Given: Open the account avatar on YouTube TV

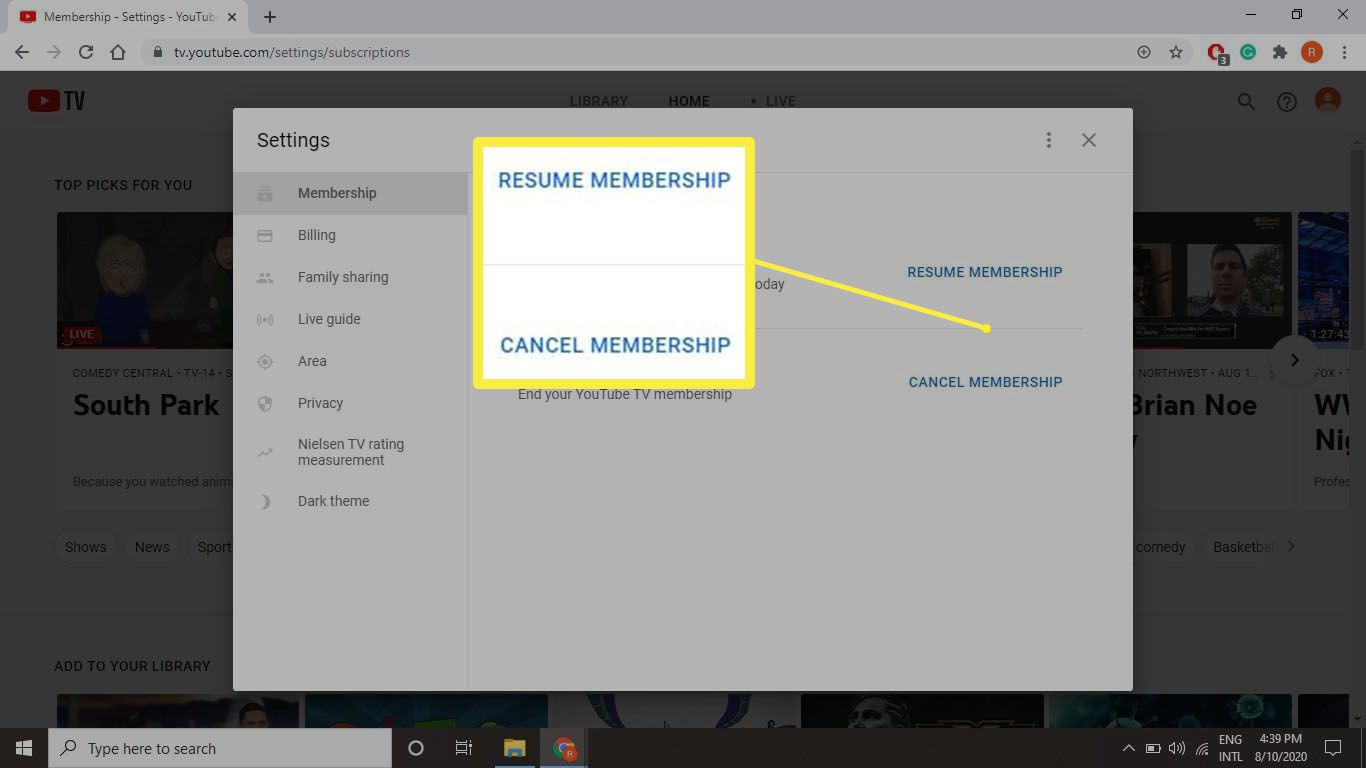Looking at the screenshot, I should coord(1328,100).
